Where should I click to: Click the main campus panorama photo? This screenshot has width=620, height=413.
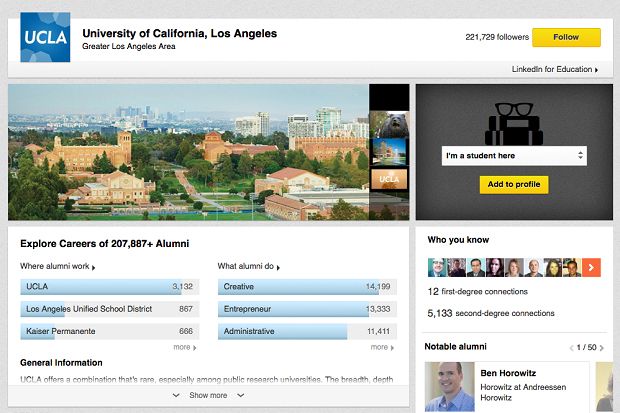(x=189, y=152)
